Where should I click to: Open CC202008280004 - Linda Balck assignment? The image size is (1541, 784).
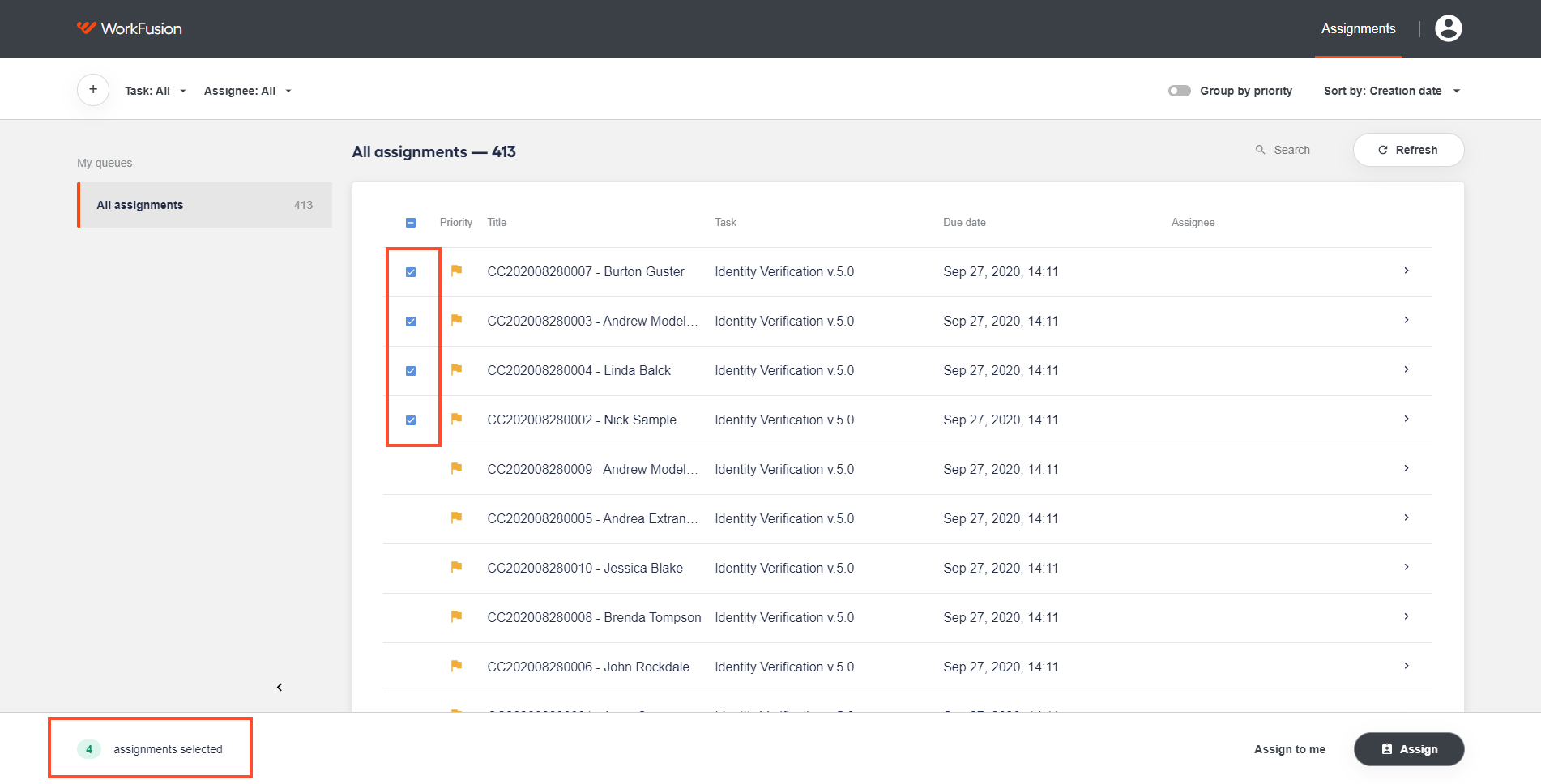tap(579, 370)
